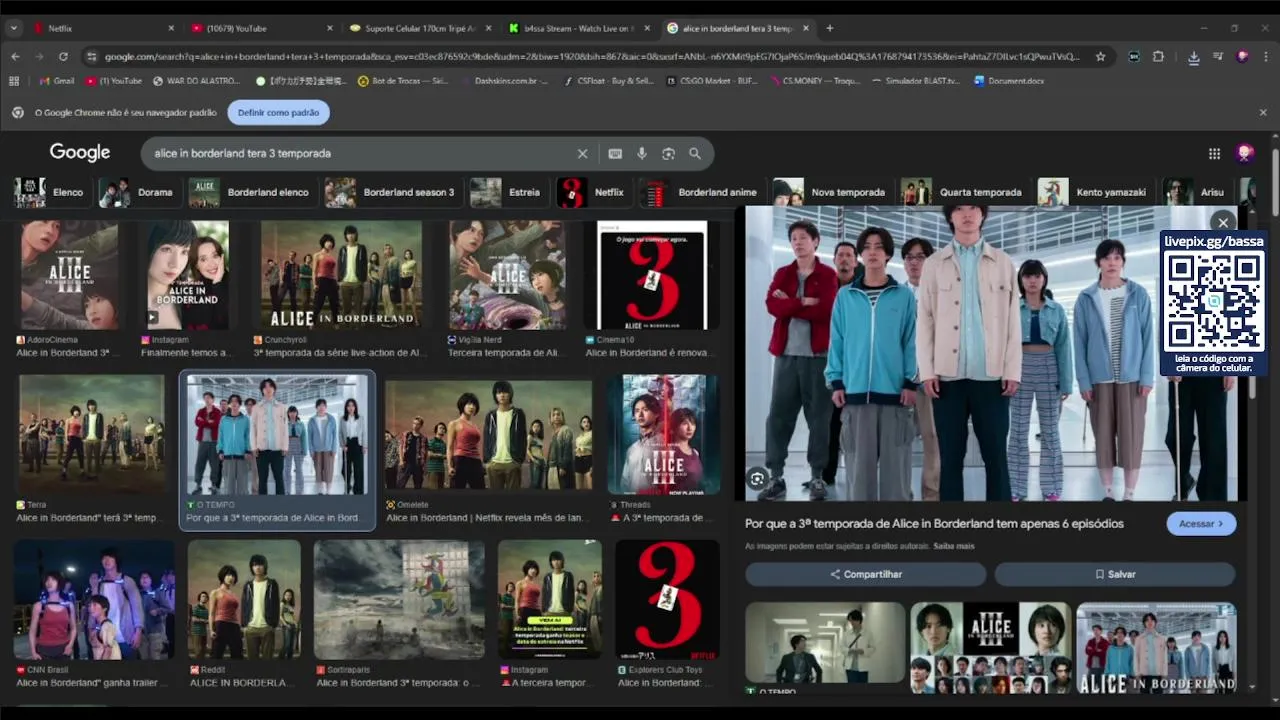Image resolution: width=1280 pixels, height=720 pixels.
Task: Switch to Suporte Celular 170cm Tripé tab
Action: pyautogui.click(x=421, y=28)
